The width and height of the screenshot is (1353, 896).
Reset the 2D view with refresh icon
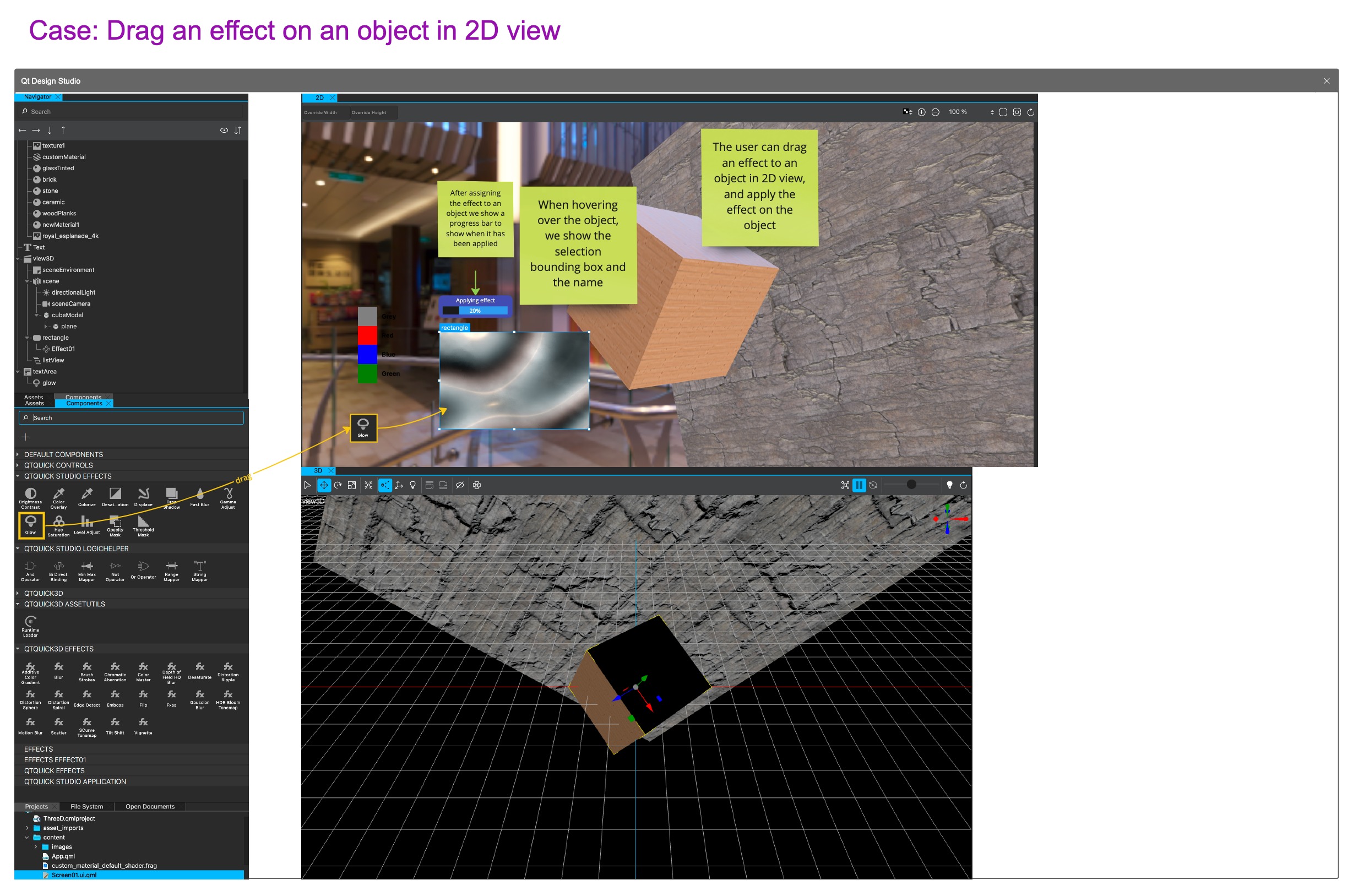click(x=1030, y=112)
